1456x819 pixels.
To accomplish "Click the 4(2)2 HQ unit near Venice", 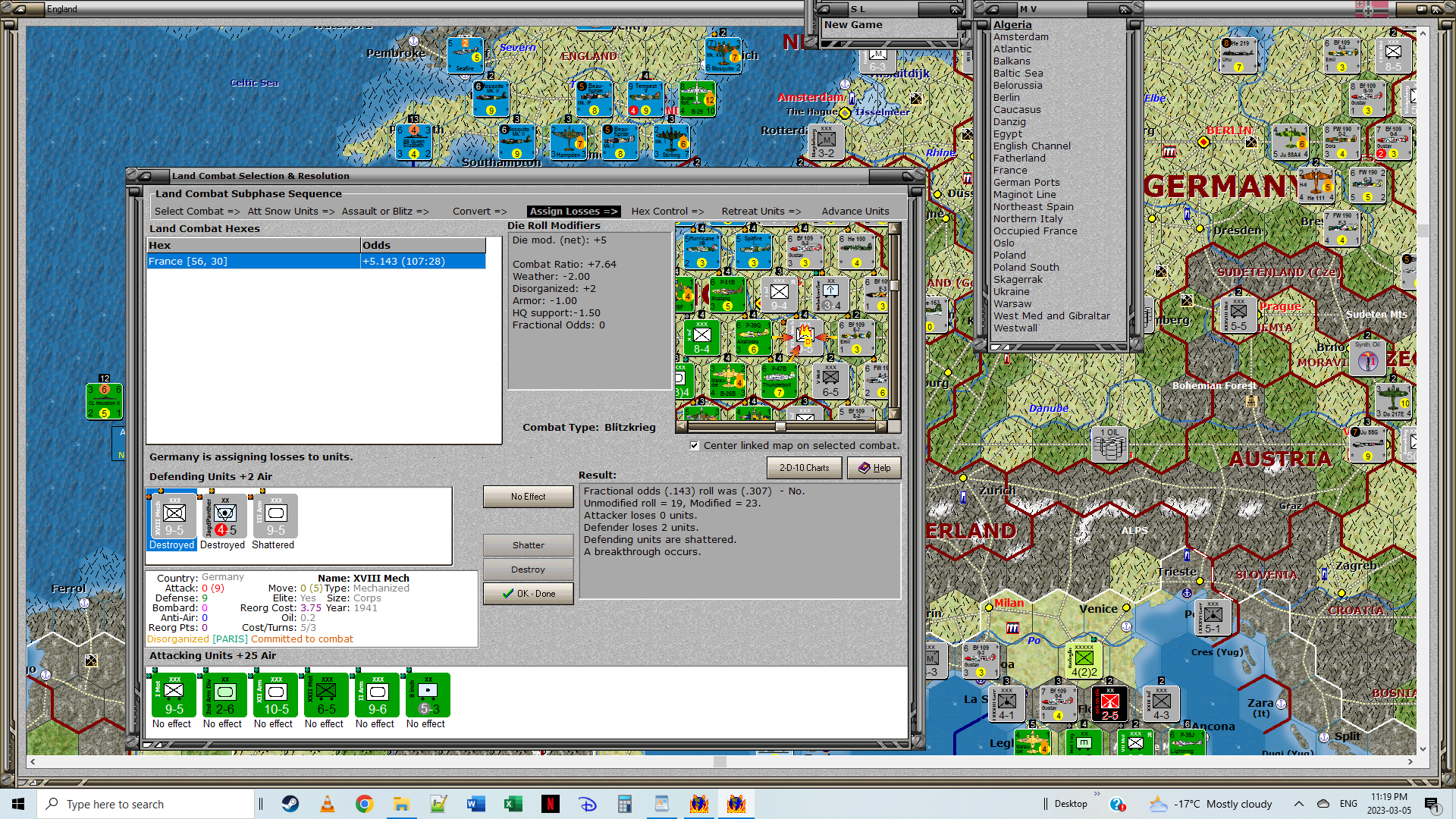I will (1083, 661).
